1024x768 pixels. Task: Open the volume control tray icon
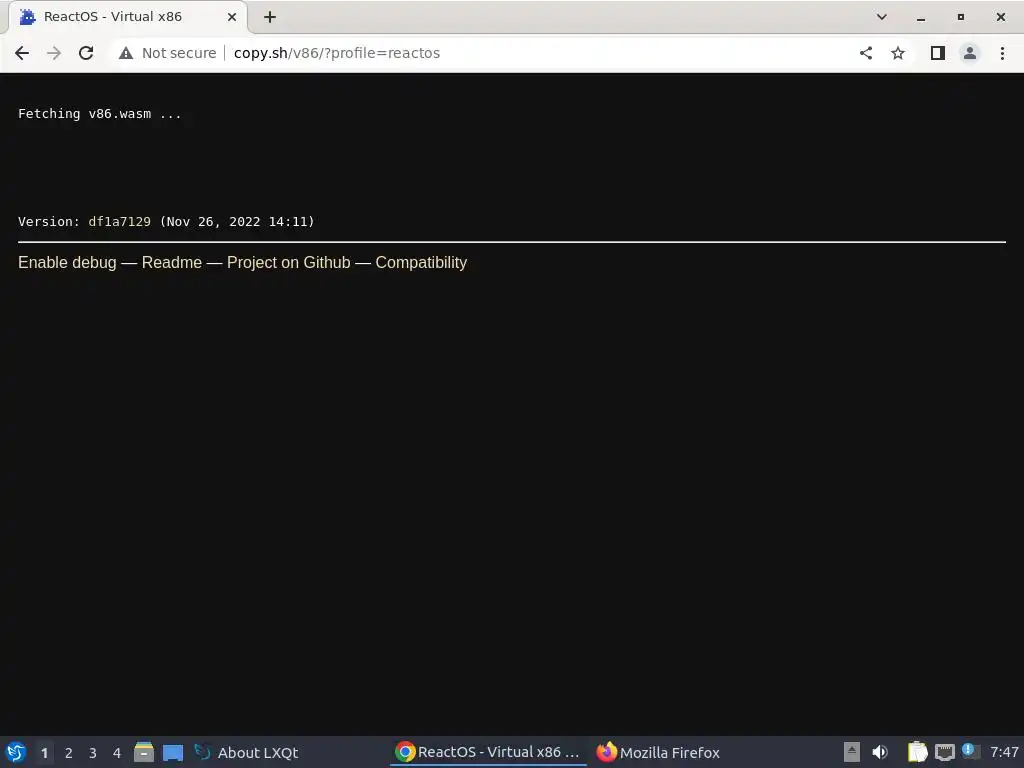880,752
